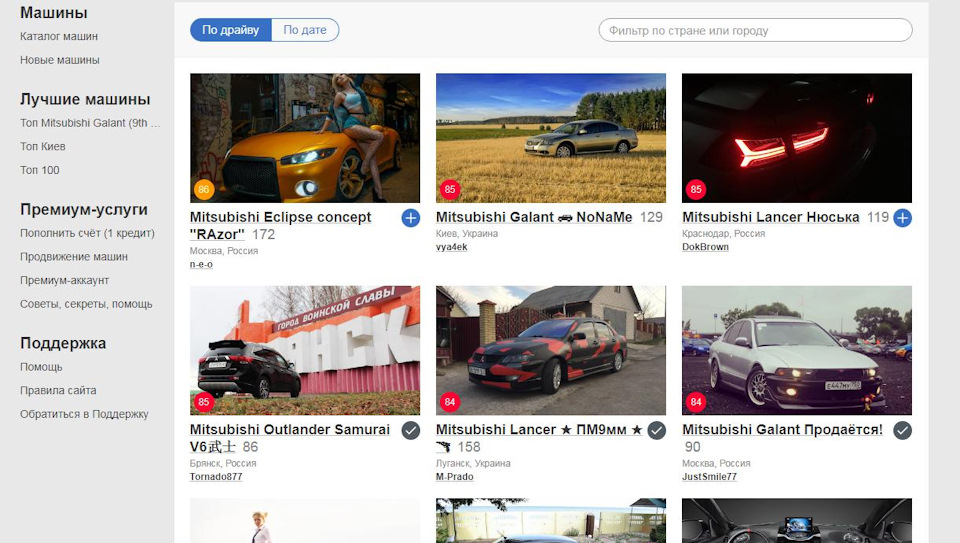Viewport: 960px width, 543px height.
Task: Visit user JustSmile77 profile
Action: pyautogui.click(x=710, y=476)
